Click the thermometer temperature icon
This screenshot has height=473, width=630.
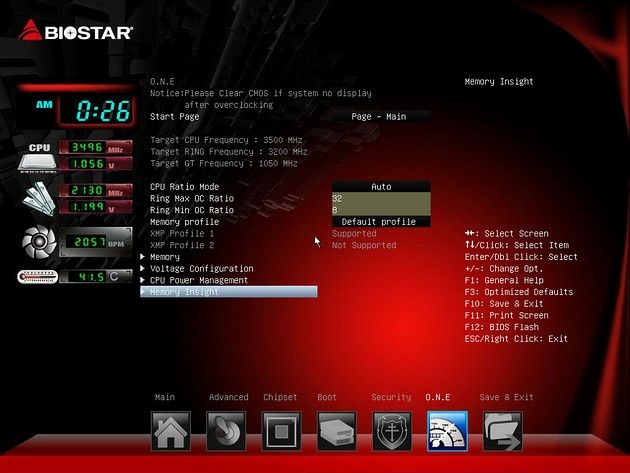click(x=37, y=276)
